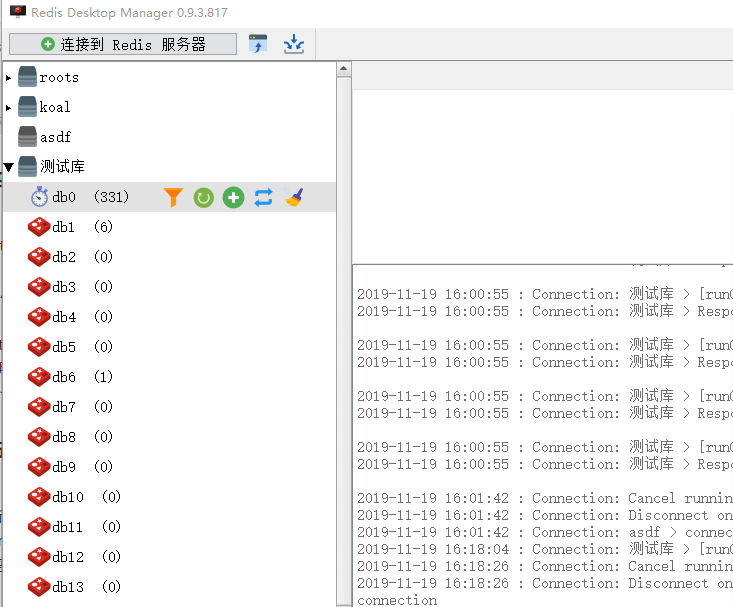Click the db9 red Redis icon

(39, 467)
